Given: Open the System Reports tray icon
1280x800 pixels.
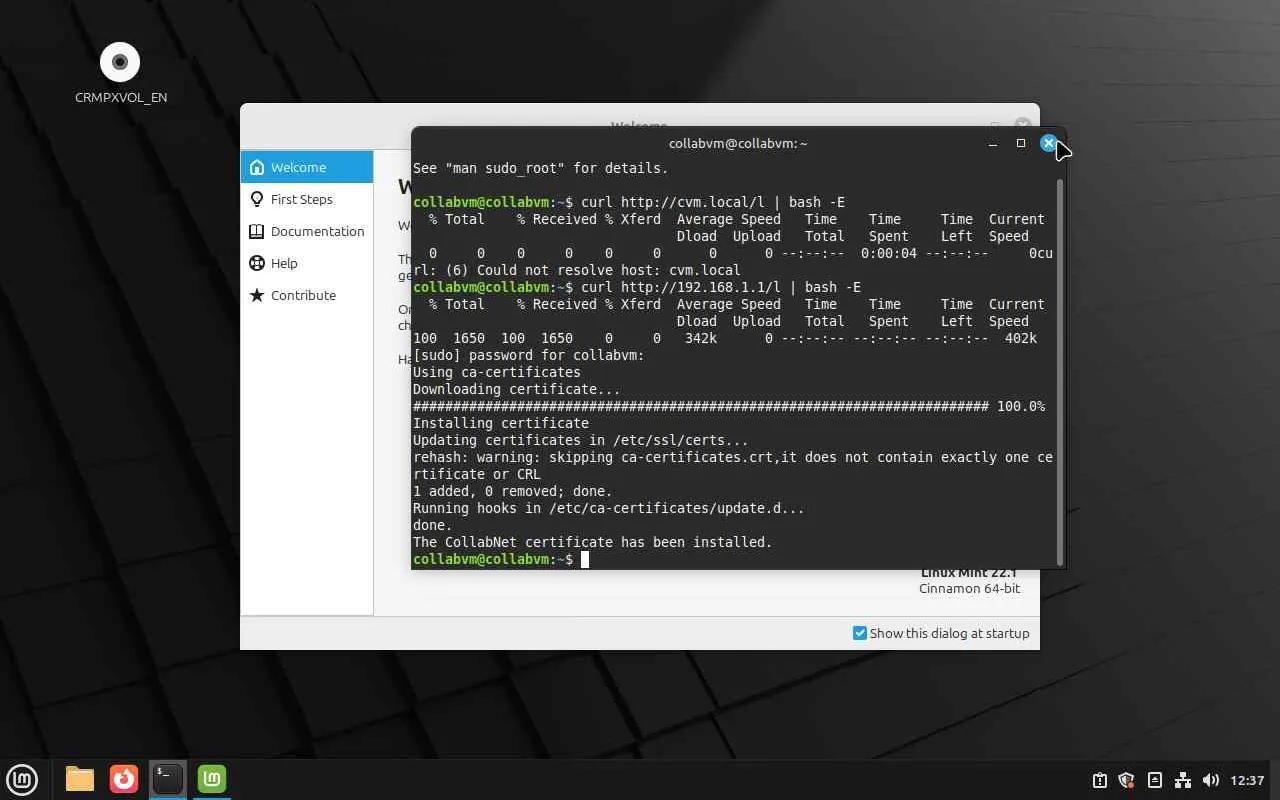Looking at the screenshot, I should click(1099, 780).
